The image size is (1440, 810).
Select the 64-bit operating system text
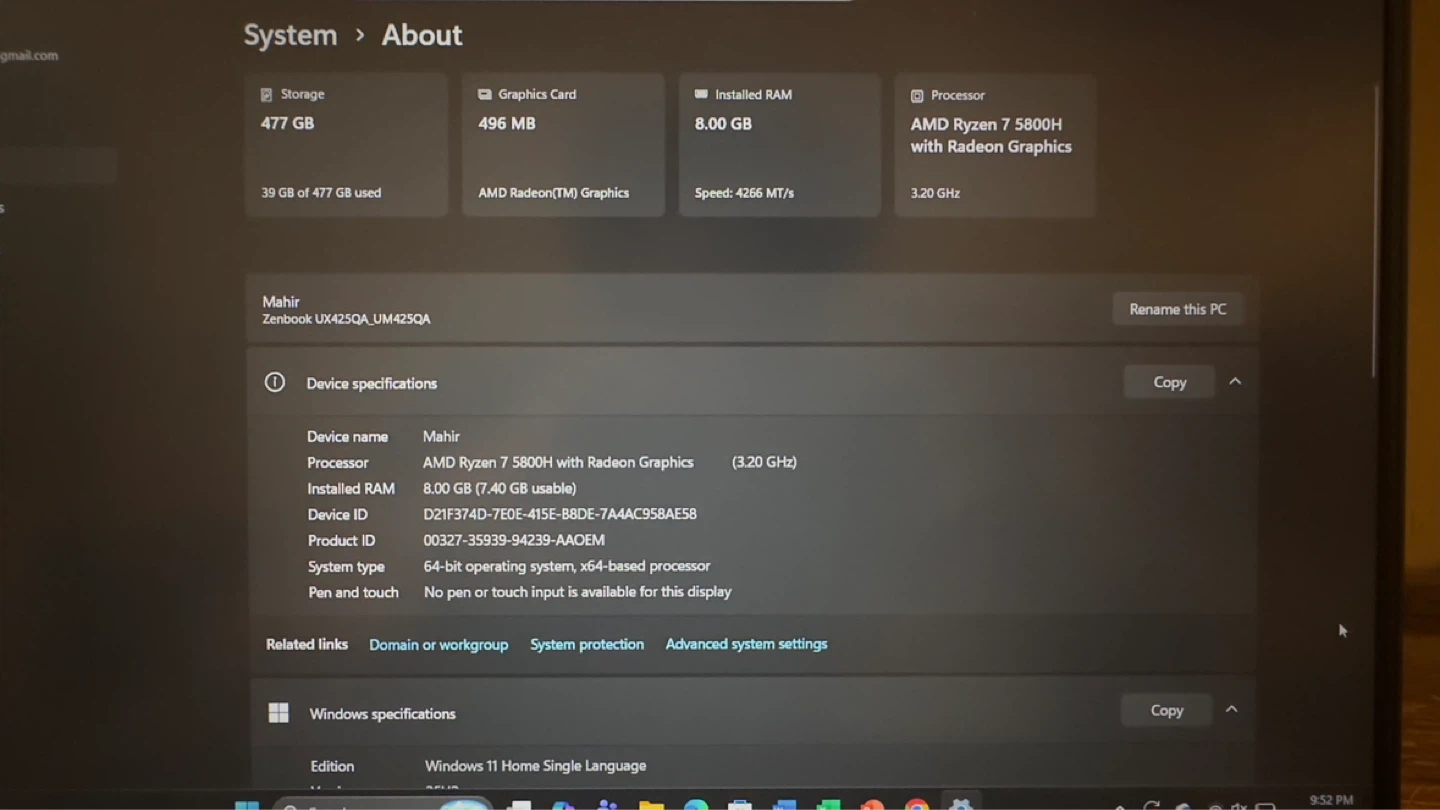567,566
